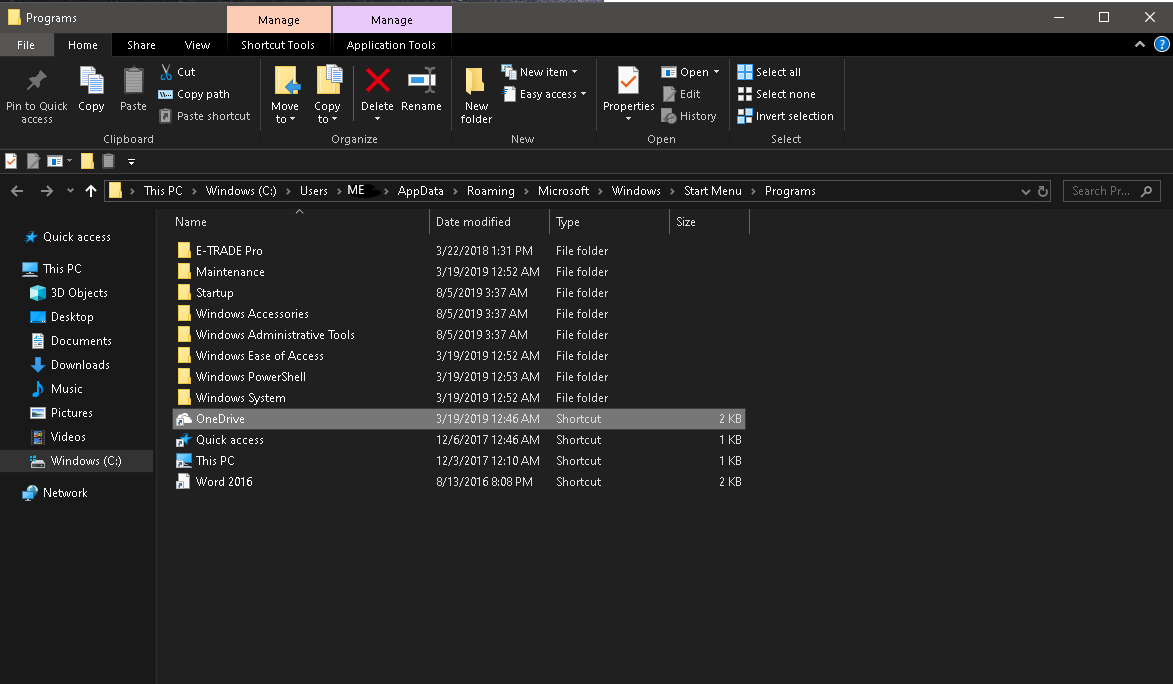The width and height of the screenshot is (1173, 684).
Task: Click Paste shortcut in ribbon
Action: 204,116
